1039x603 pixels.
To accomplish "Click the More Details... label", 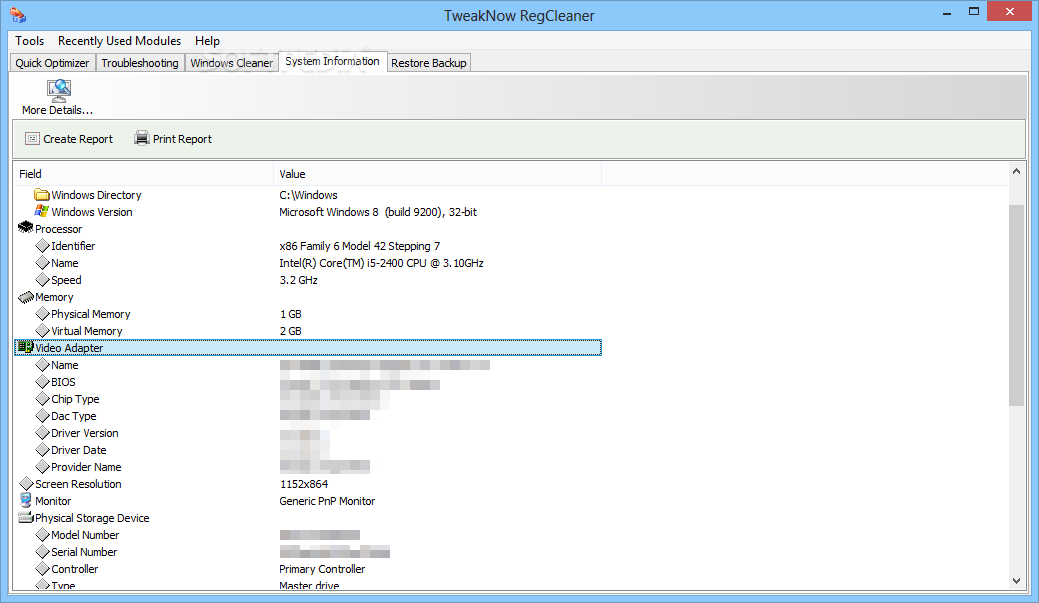I will [57, 110].
